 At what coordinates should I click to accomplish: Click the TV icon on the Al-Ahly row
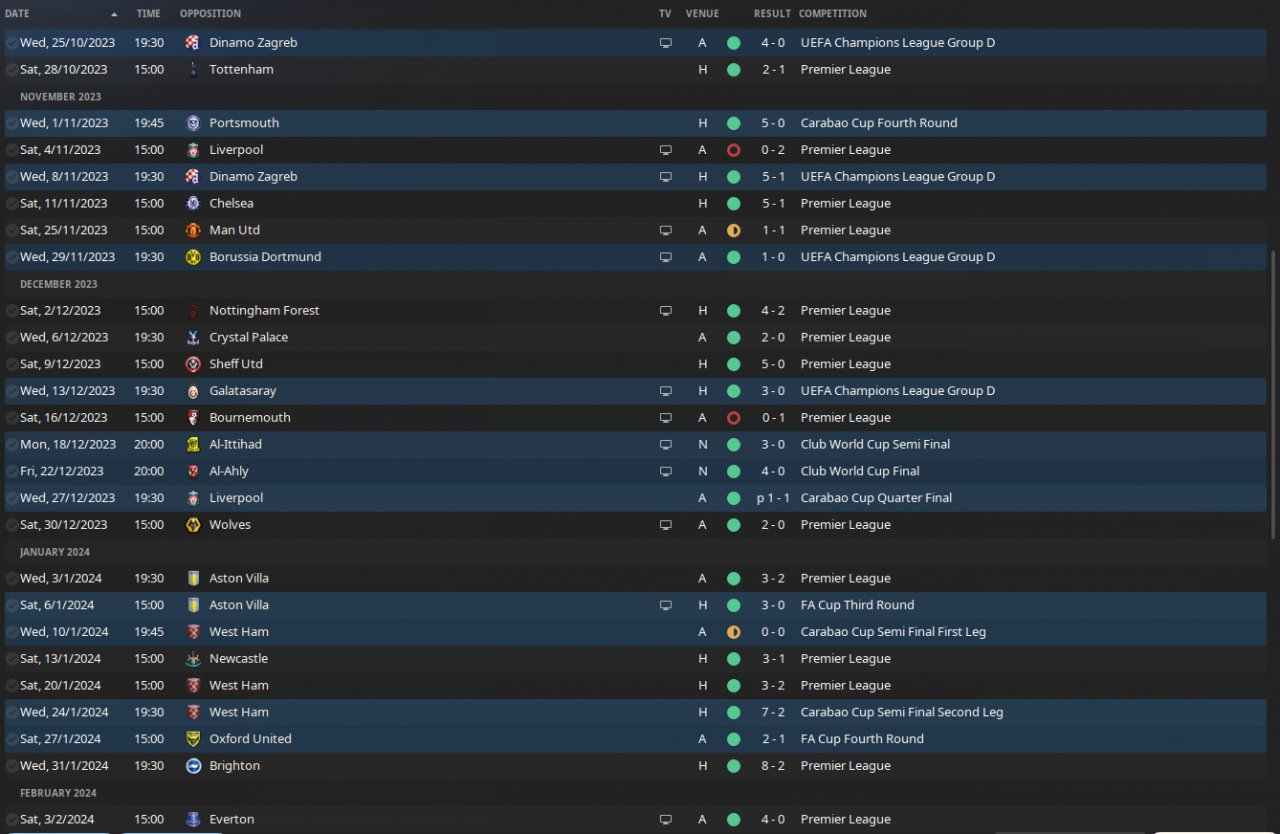(x=665, y=471)
